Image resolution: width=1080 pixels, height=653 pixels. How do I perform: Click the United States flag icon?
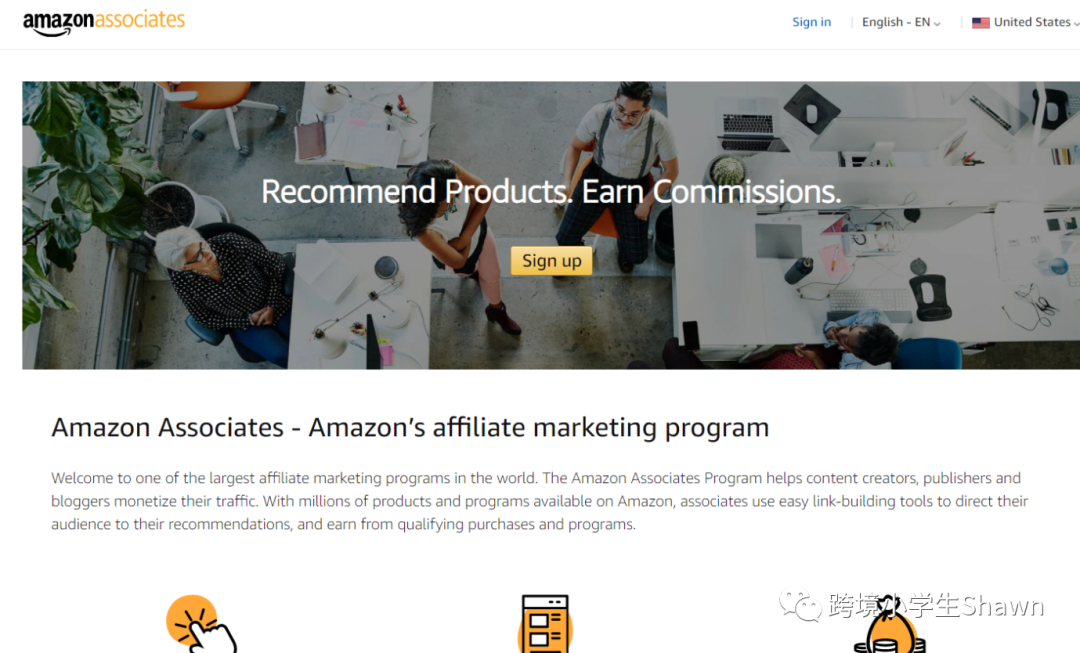pyautogui.click(x=981, y=23)
